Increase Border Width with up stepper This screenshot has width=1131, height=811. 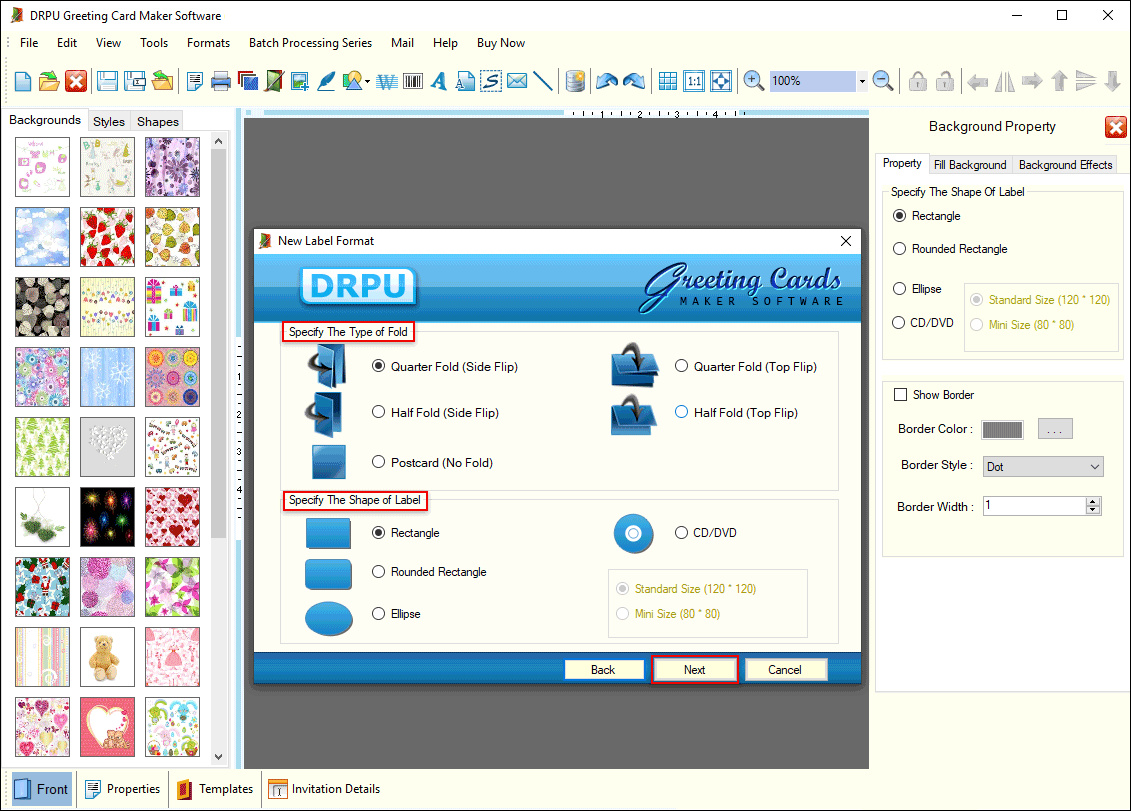[x=1093, y=501]
